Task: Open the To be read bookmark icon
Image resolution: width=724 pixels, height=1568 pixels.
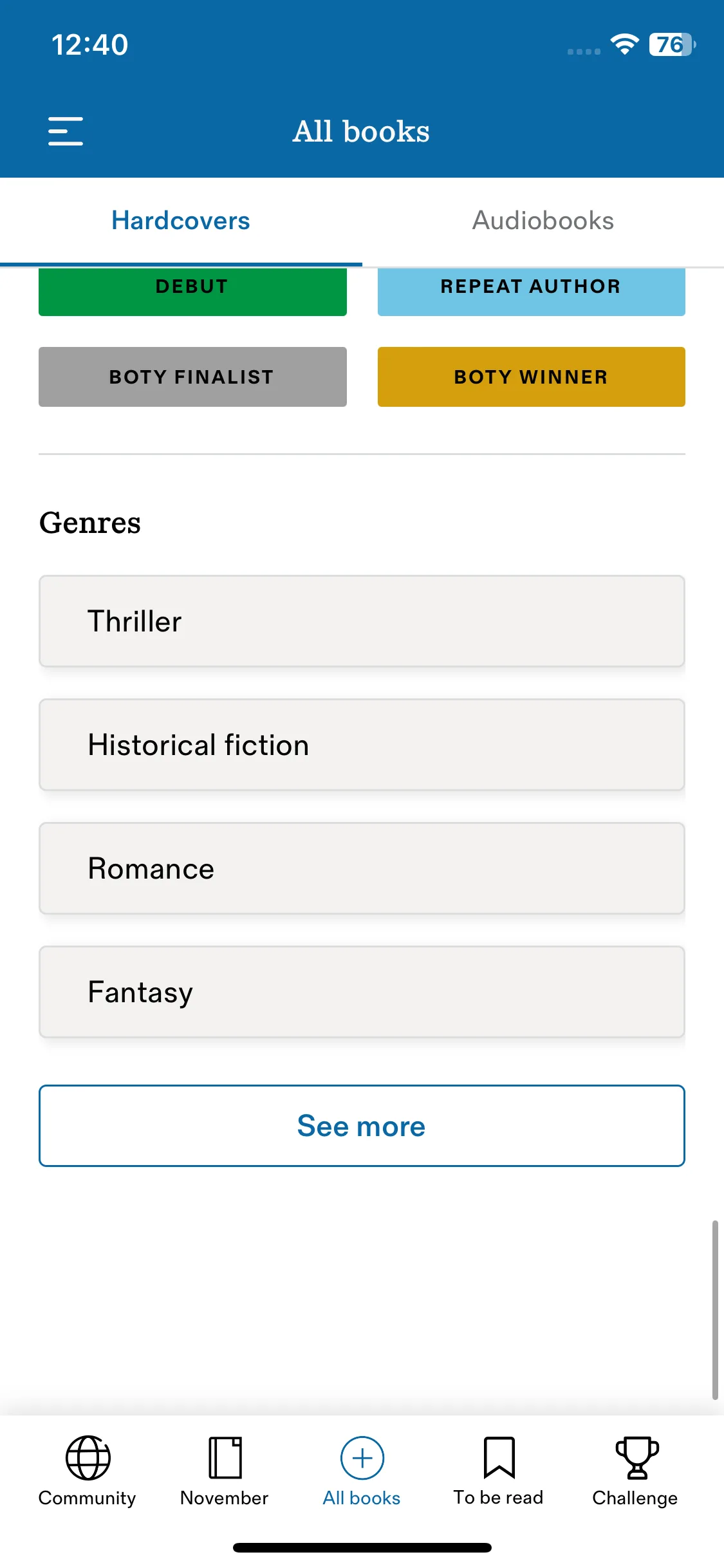Action: coord(499,1458)
